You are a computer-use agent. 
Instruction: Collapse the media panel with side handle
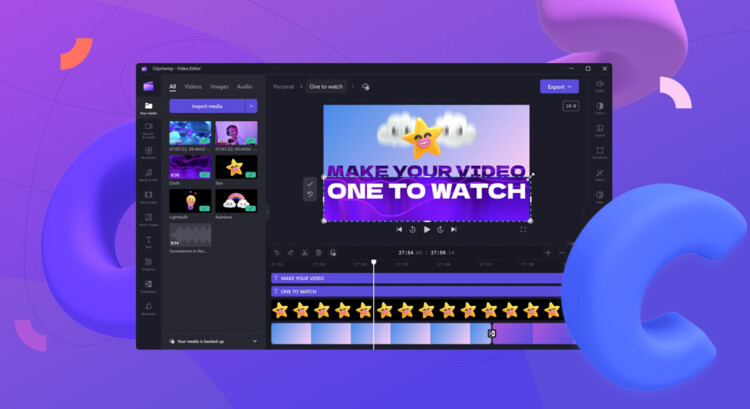267,211
